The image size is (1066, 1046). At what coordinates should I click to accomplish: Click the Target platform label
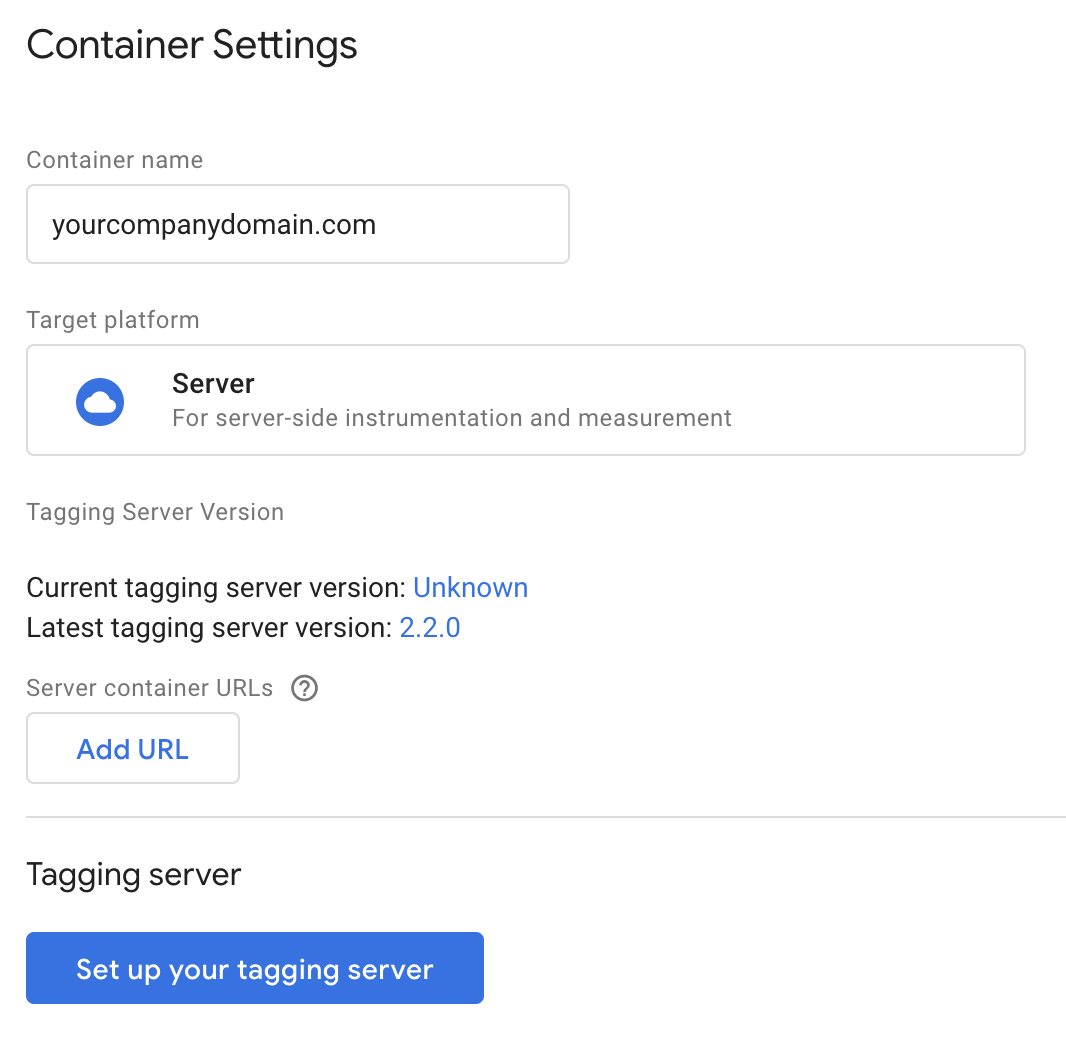113,320
